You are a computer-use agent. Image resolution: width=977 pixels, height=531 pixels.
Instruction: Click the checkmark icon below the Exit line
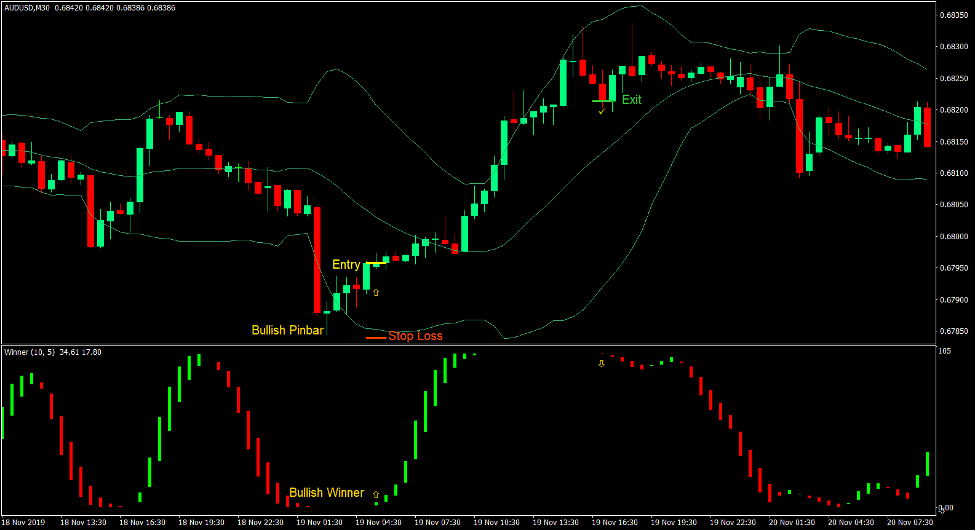click(x=601, y=111)
